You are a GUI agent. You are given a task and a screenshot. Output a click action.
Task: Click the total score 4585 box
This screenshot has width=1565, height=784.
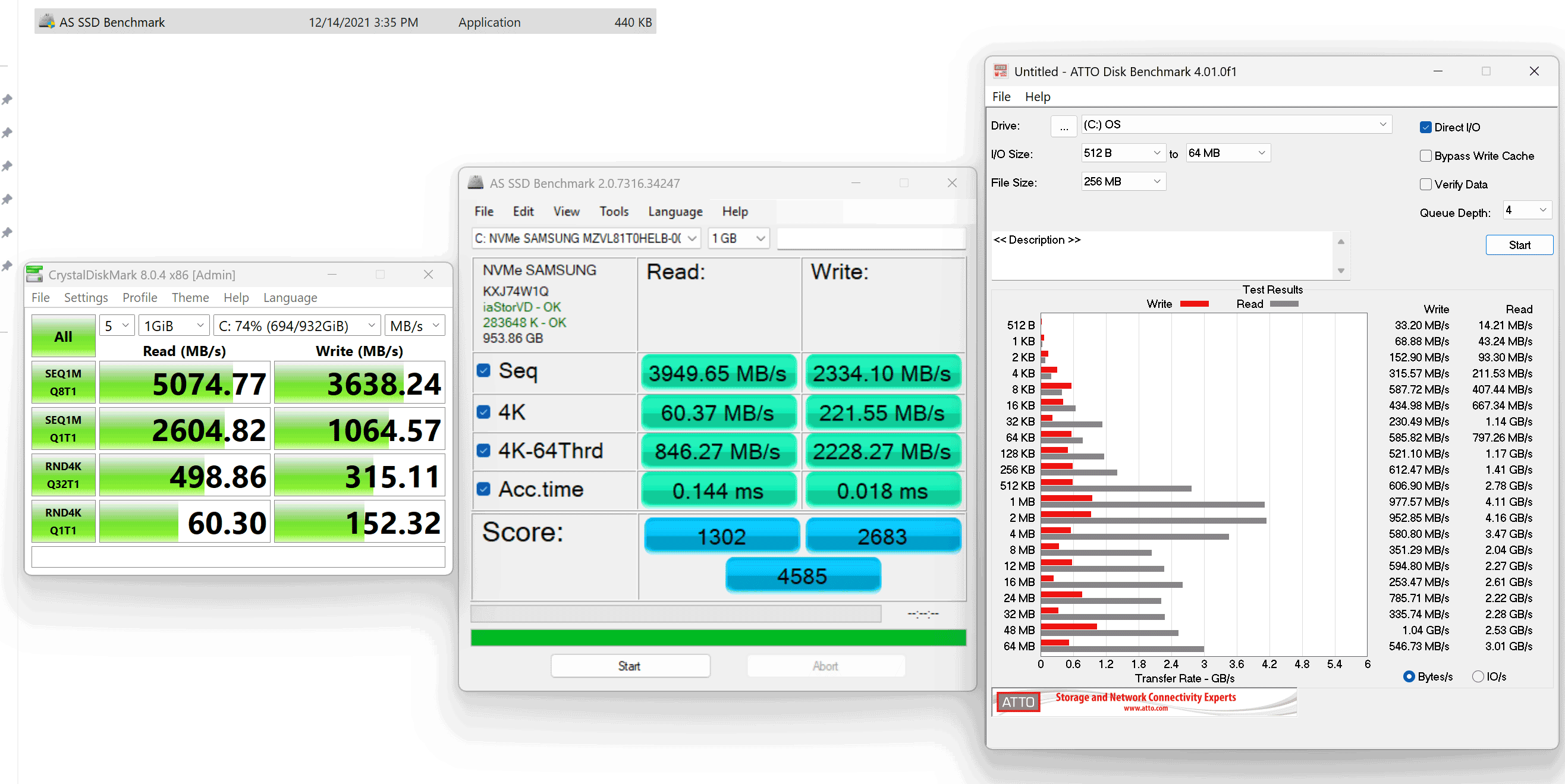(803, 575)
